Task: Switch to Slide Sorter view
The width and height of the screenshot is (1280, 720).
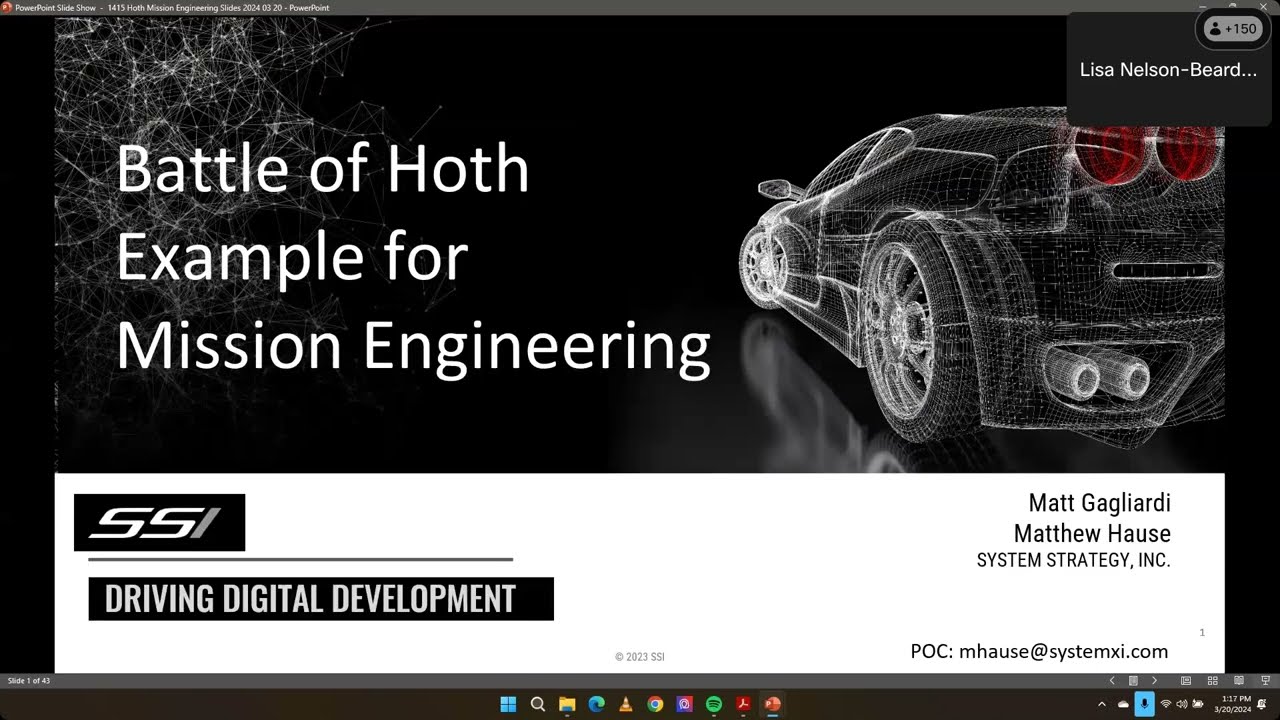Action: point(1212,681)
